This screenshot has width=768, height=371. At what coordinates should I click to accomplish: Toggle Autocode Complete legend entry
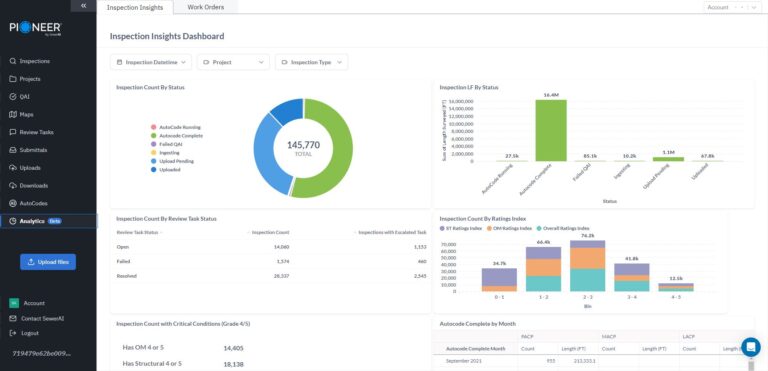click(177, 136)
